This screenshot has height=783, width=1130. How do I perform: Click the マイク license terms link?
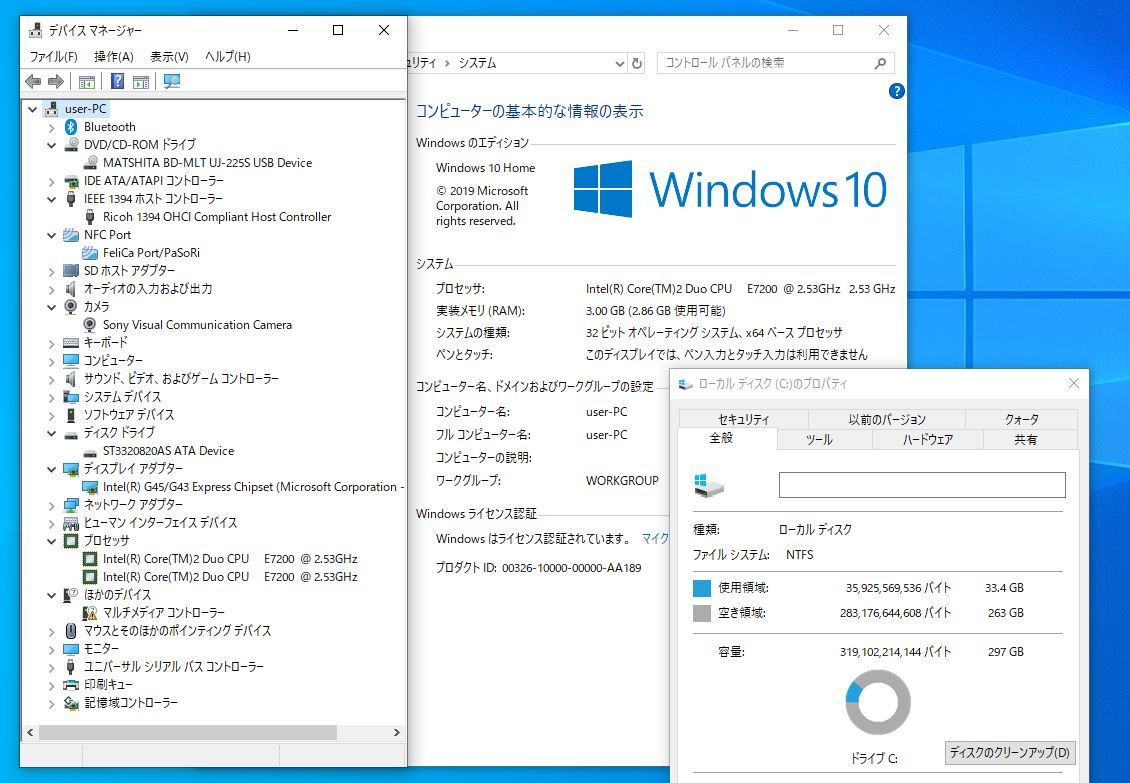pyautogui.click(x=655, y=539)
